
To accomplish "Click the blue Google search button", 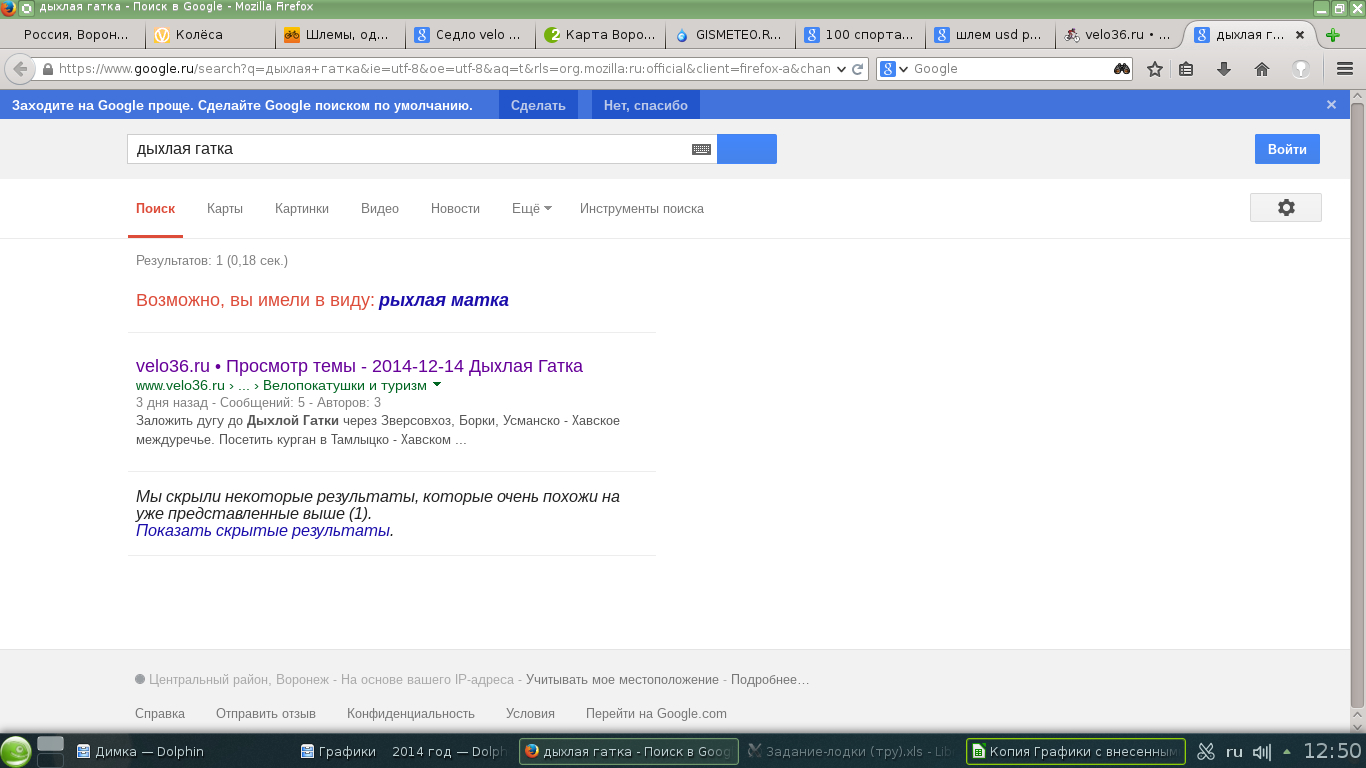I will (747, 149).
